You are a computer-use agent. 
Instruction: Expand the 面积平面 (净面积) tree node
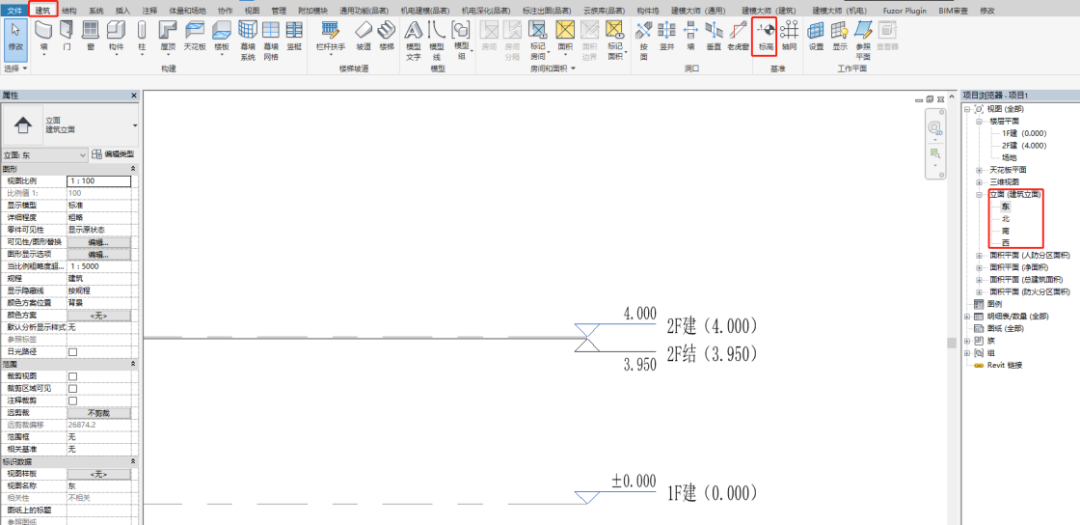979,267
